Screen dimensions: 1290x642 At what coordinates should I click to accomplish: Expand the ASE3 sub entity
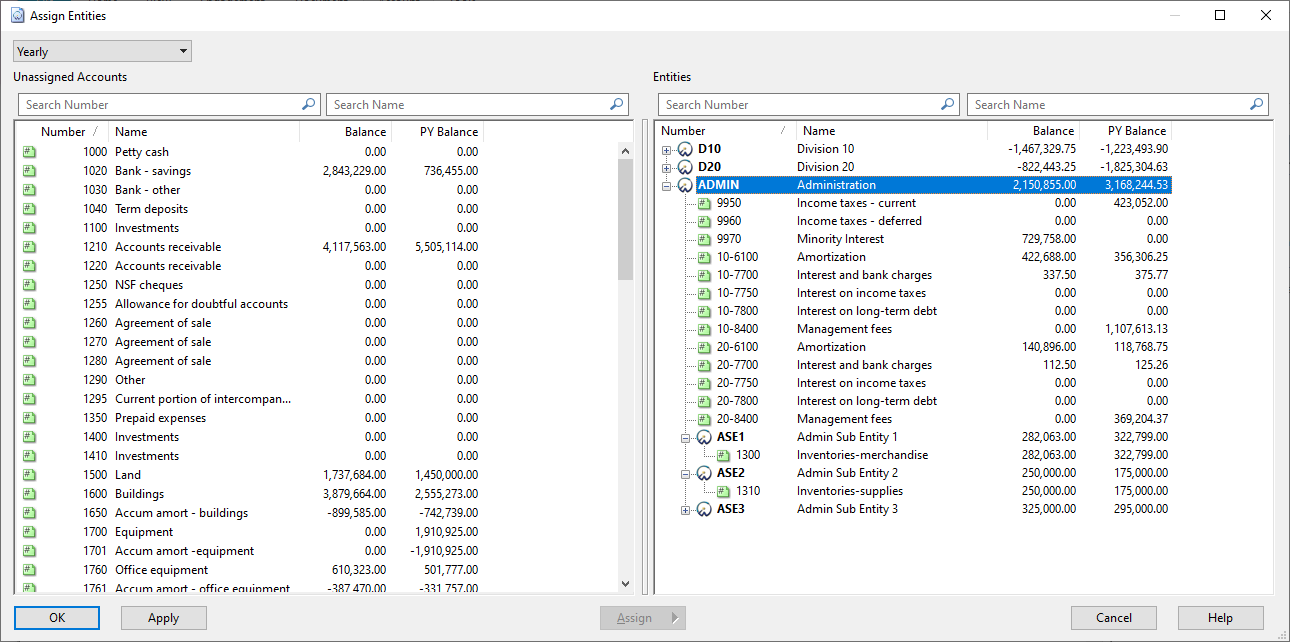tap(686, 509)
